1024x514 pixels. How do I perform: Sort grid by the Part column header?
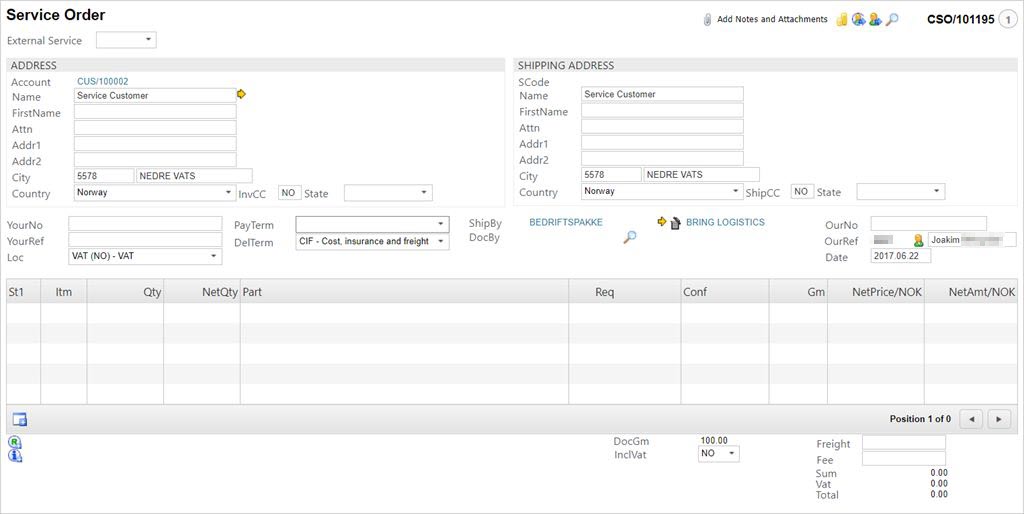pos(403,292)
